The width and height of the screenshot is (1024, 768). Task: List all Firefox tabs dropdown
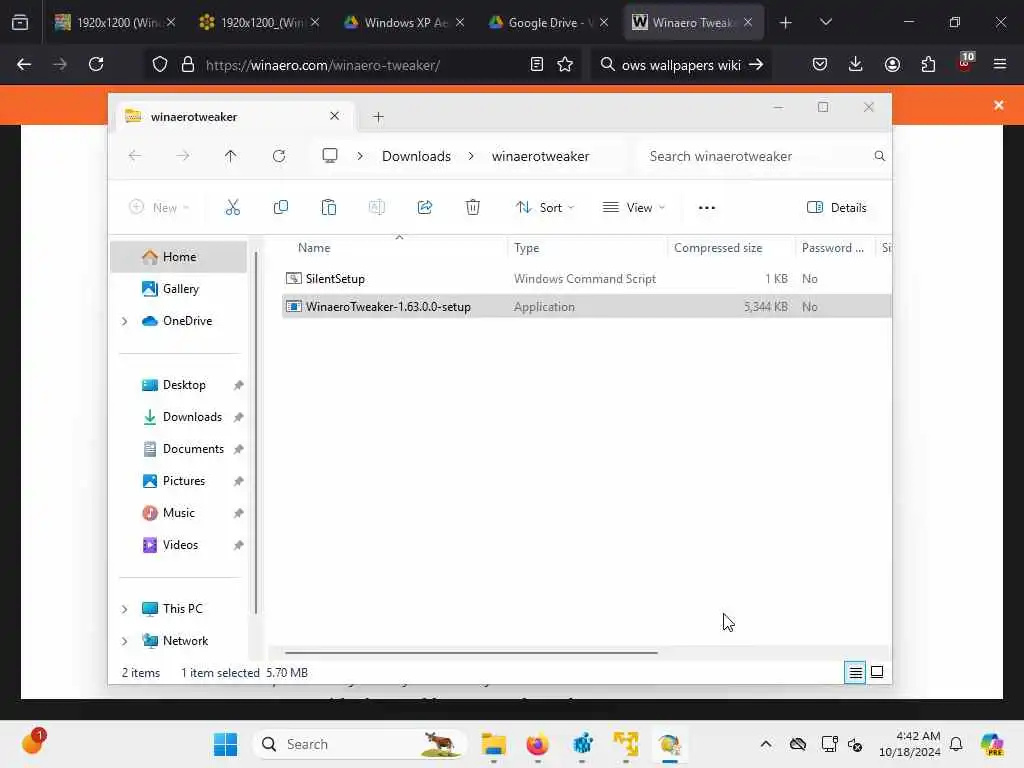pyautogui.click(x=825, y=23)
